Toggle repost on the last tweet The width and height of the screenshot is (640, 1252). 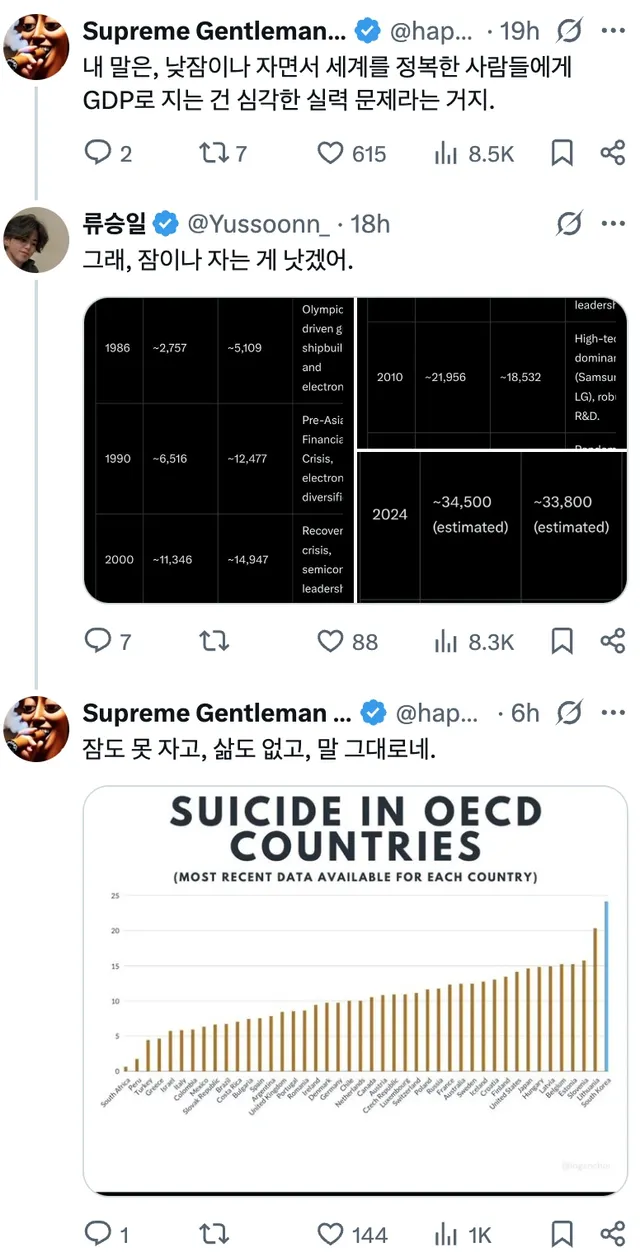[x=213, y=1233]
